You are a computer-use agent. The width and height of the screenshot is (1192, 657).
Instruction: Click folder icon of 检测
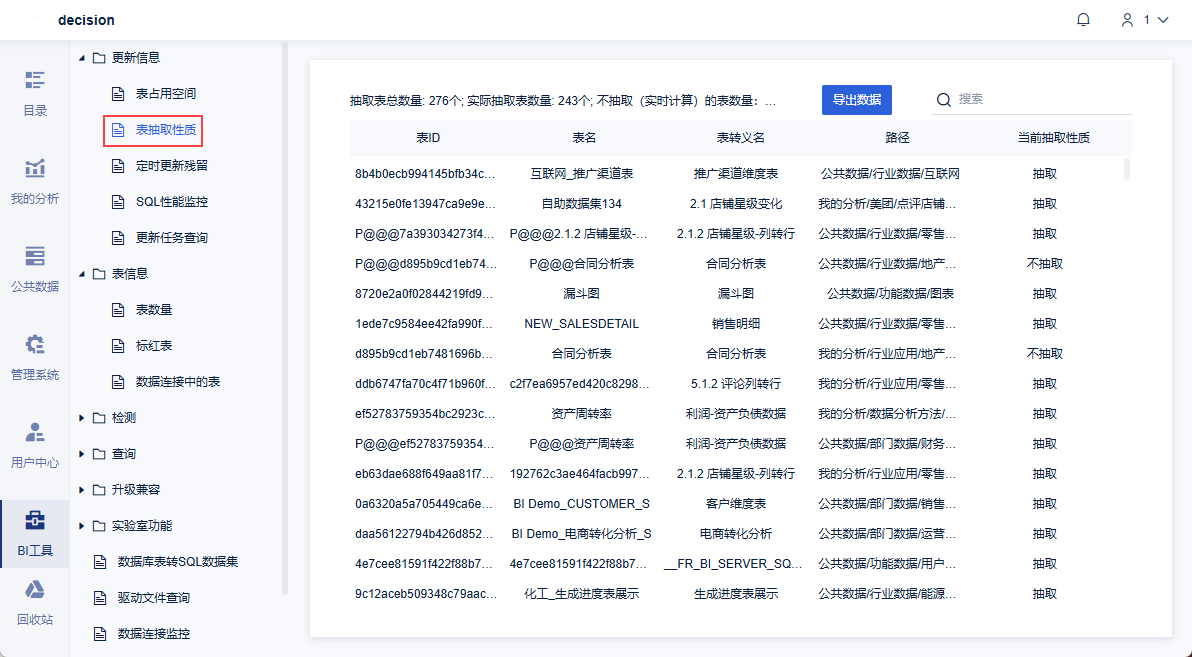tap(99, 417)
